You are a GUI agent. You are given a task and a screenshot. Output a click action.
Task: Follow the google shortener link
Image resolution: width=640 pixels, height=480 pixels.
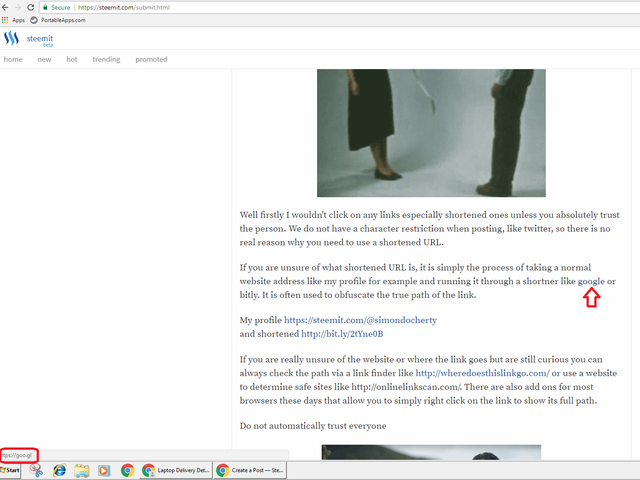coord(591,281)
